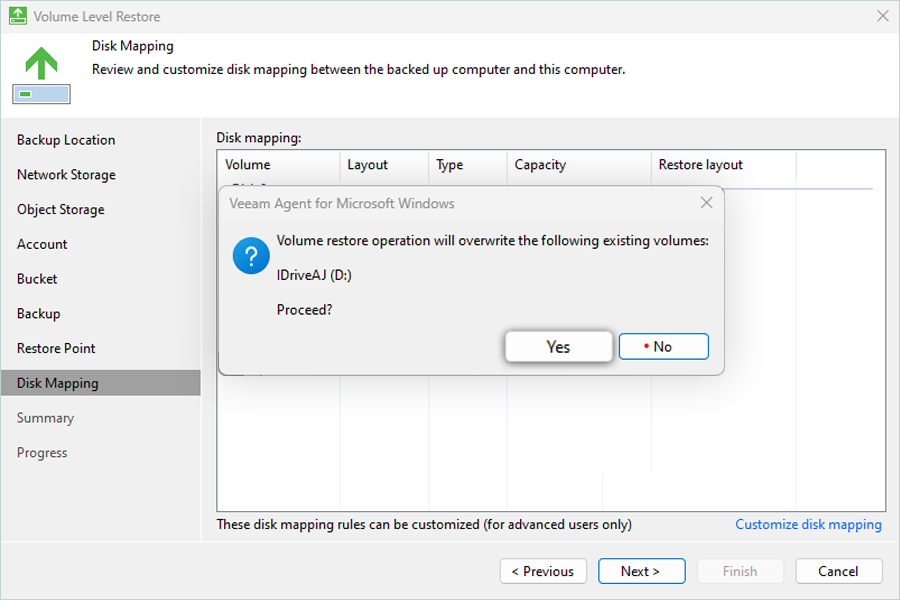This screenshot has height=600, width=900.
Task: Click the disabled Finish button
Action: point(740,571)
